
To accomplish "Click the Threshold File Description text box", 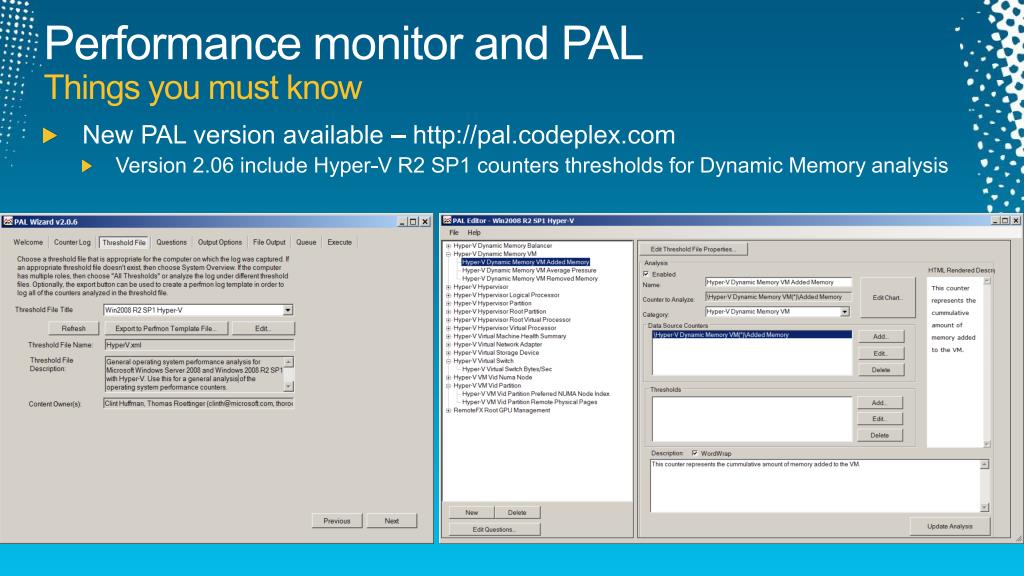I will click(x=193, y=374).
